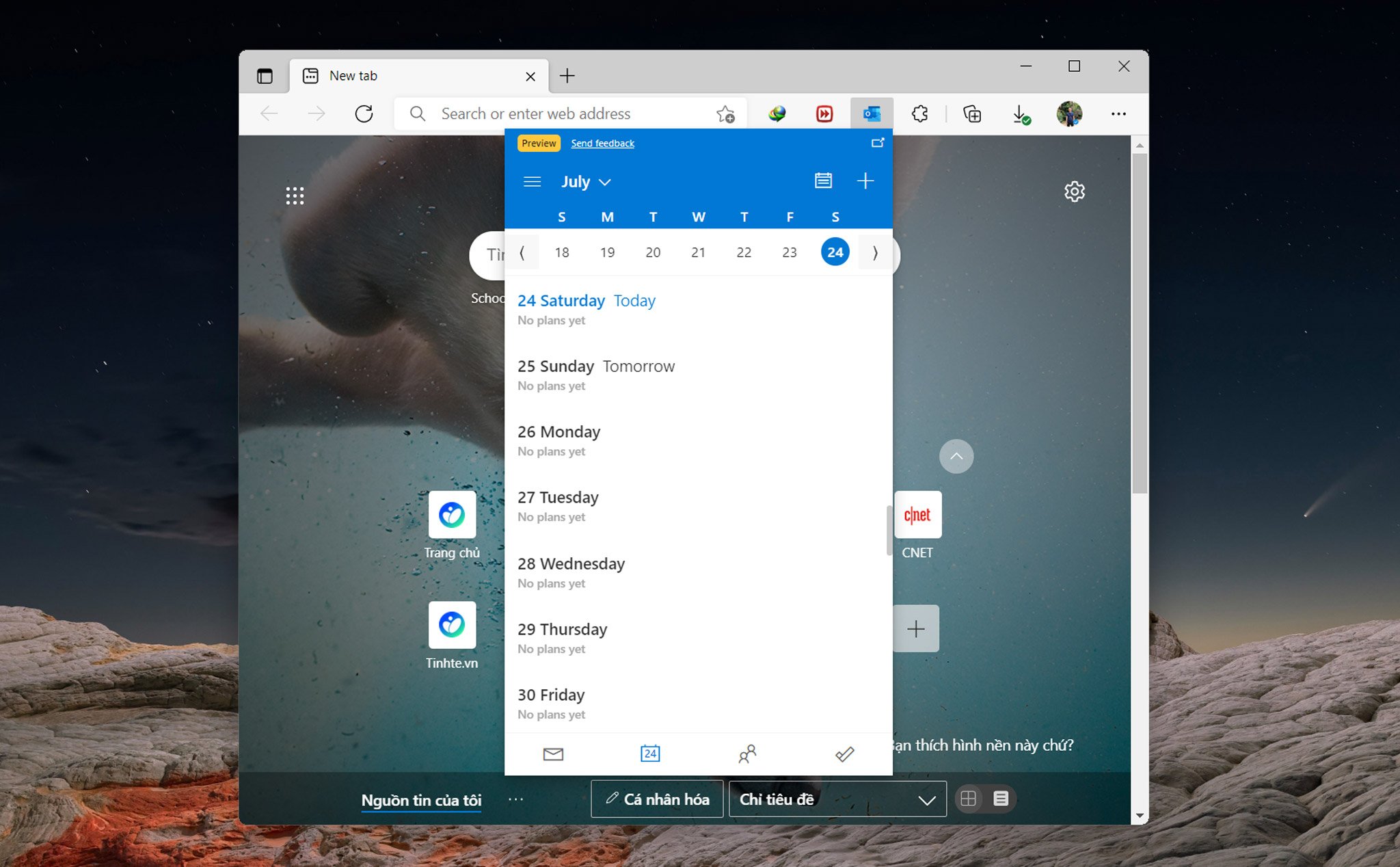1400x867 pixels.
Task: Open the Outlook popup hamburger menu
Action: click(x=532, y=182)
